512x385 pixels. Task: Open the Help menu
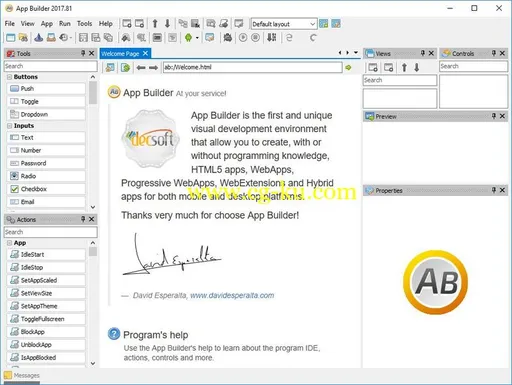(105, 24)
